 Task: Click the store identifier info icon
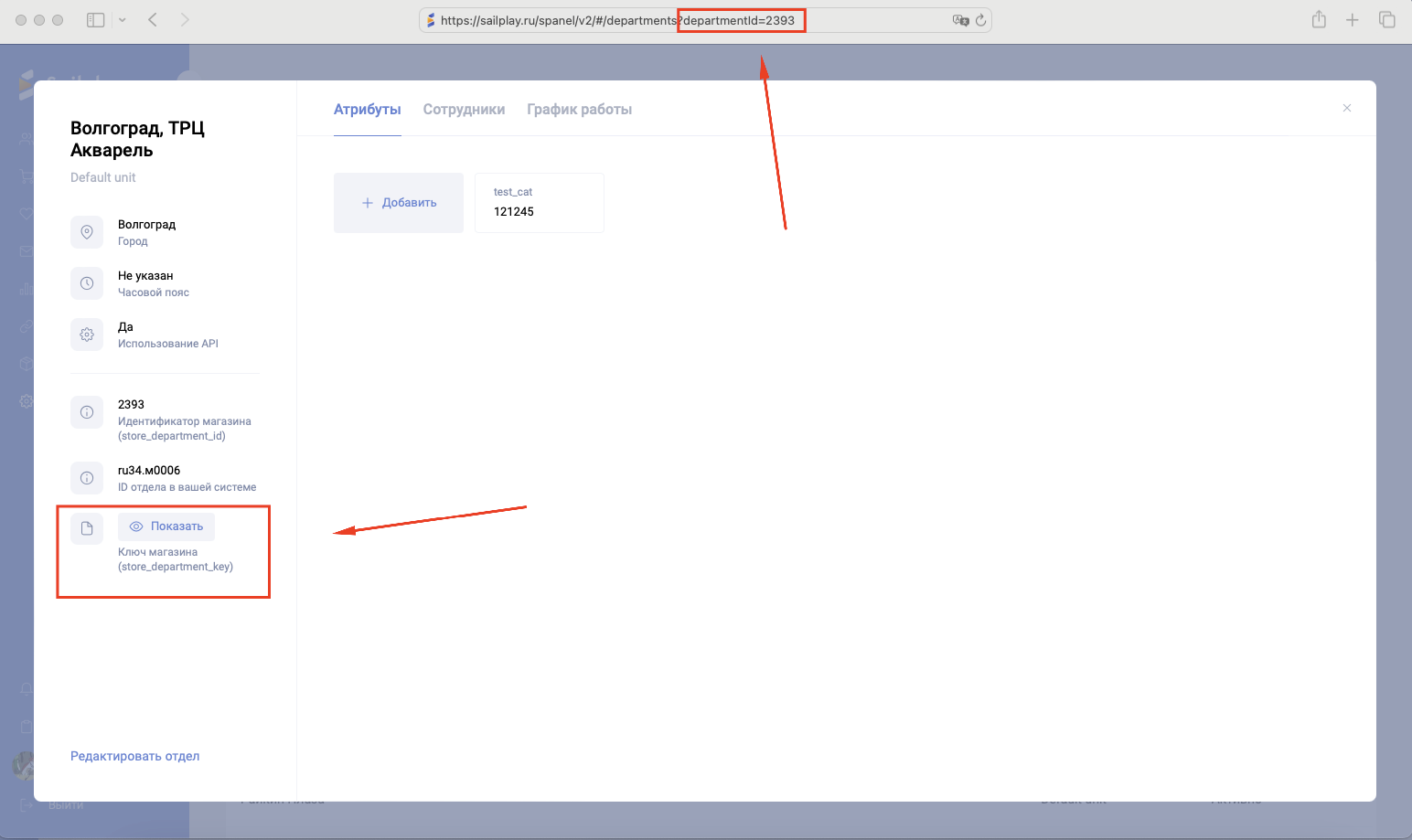[87, 412]
